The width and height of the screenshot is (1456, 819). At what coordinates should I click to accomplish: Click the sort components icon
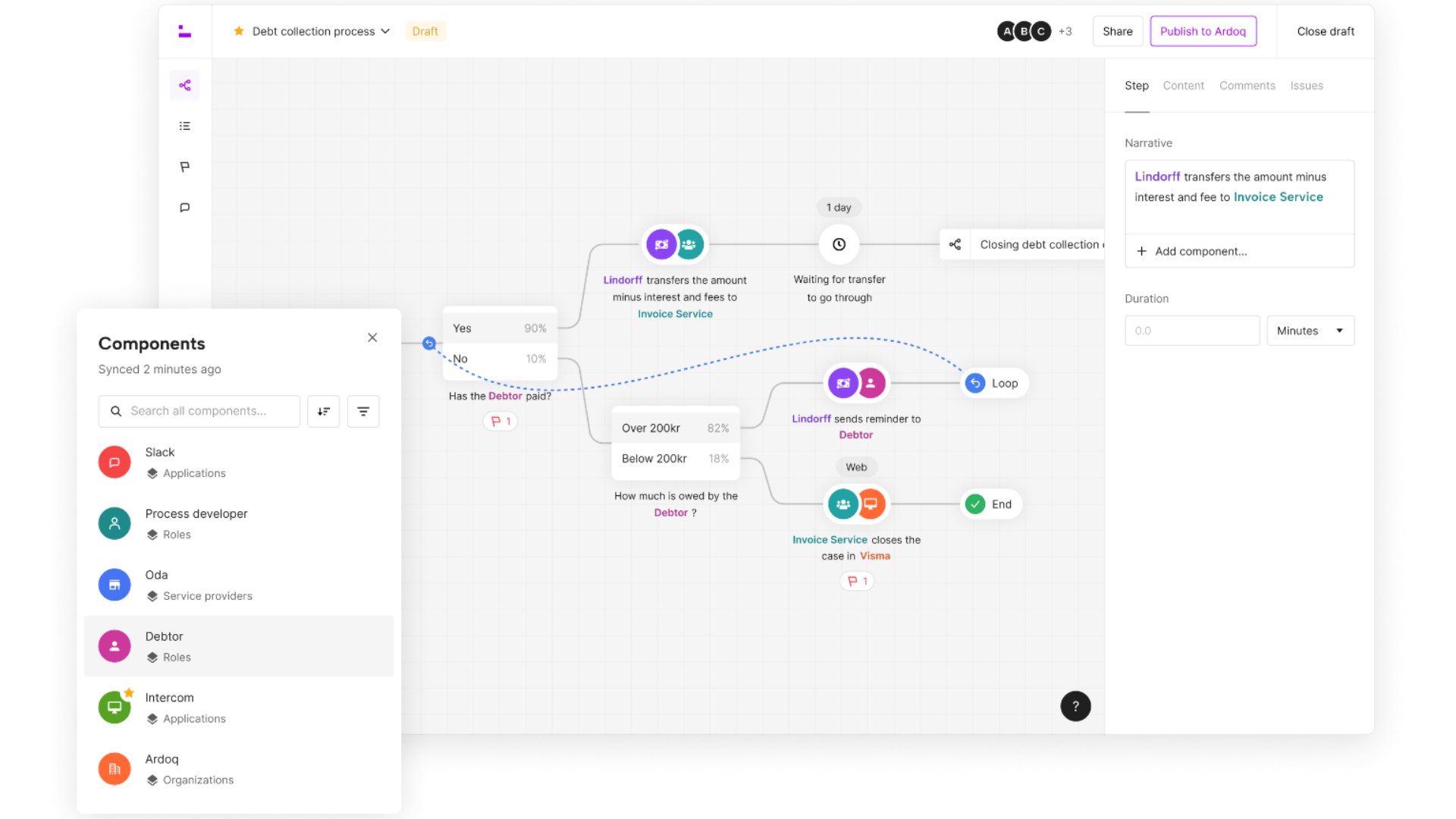pyautogui.click(x=324, y=411)
